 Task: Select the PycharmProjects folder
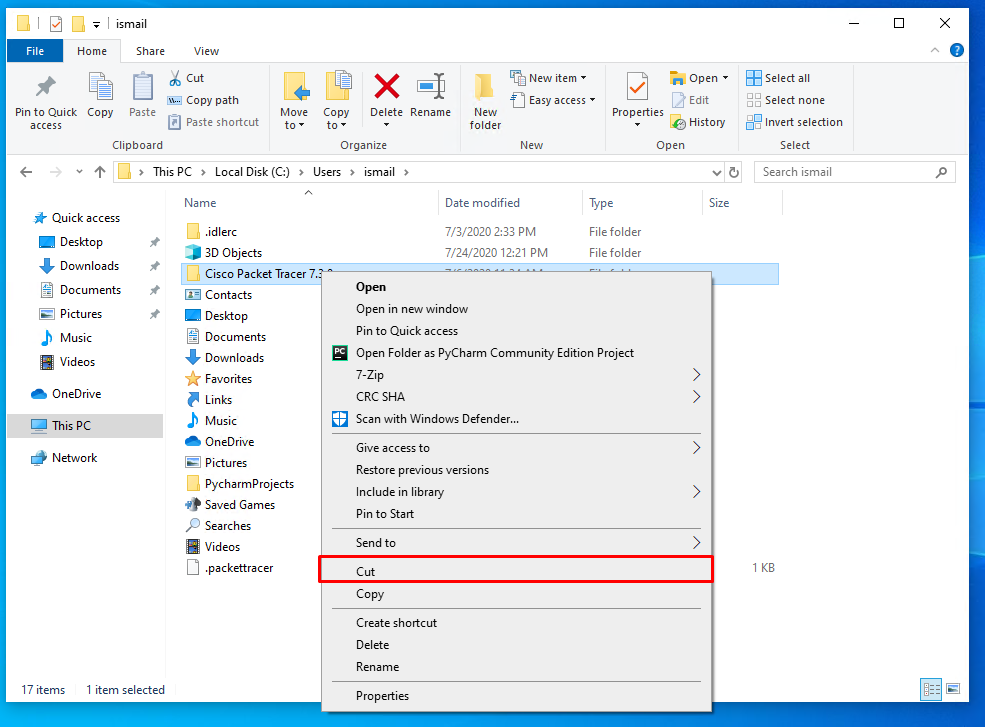(241, 484)
